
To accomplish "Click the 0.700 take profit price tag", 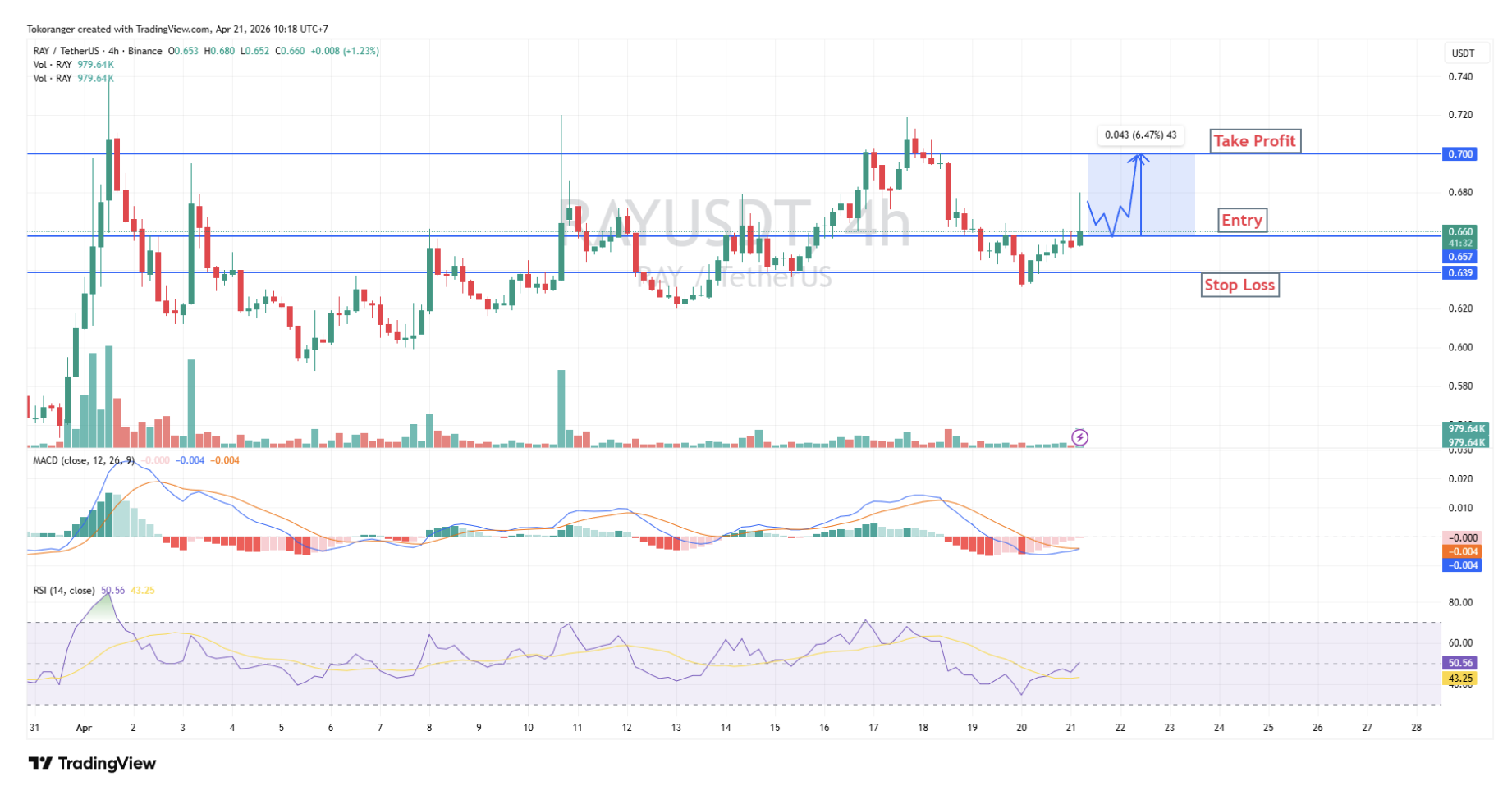I will [x=1459, y=154].
